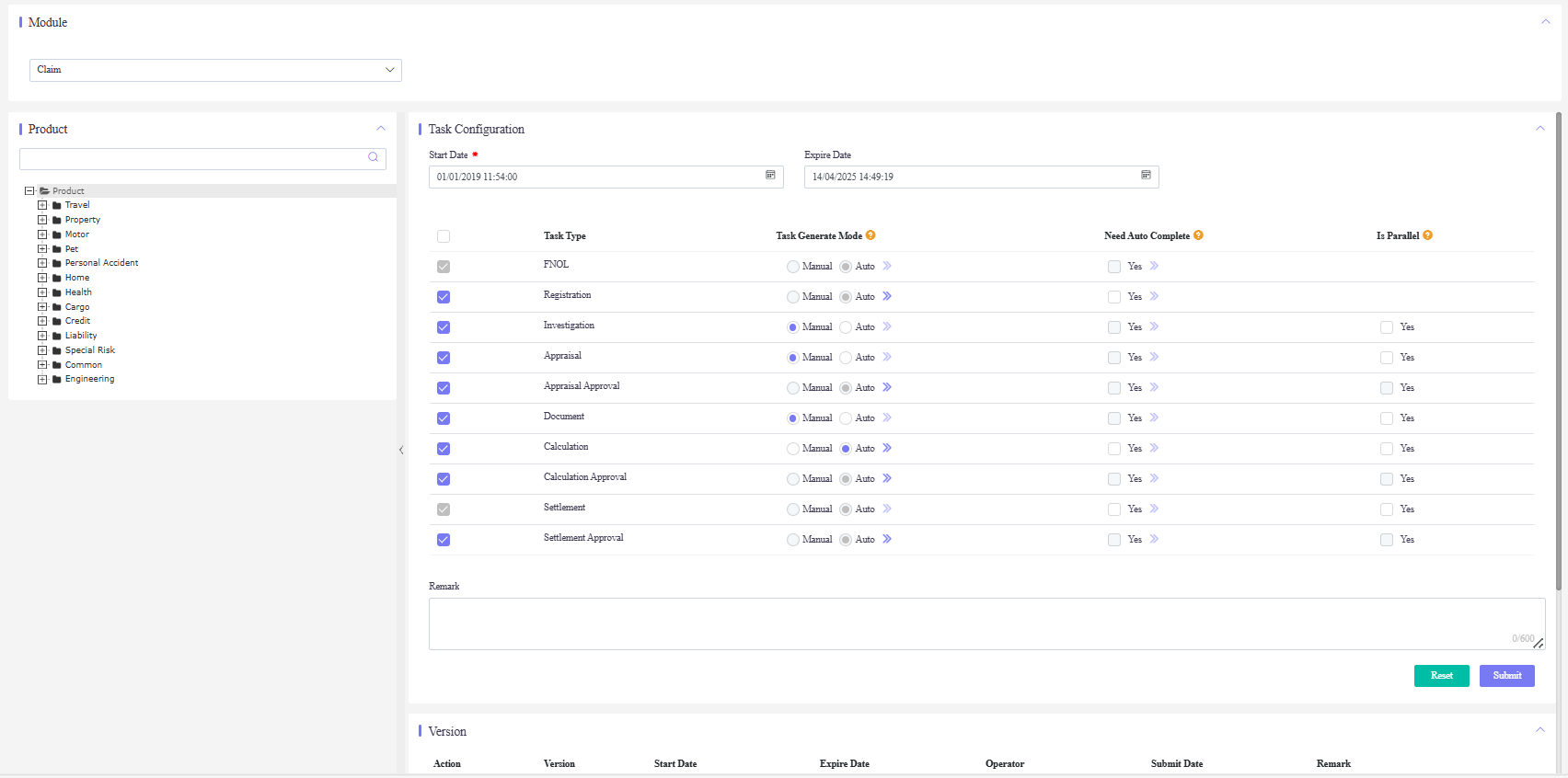
Task: Click the vertical scrollbar on the right
Action: [1559, 351]
